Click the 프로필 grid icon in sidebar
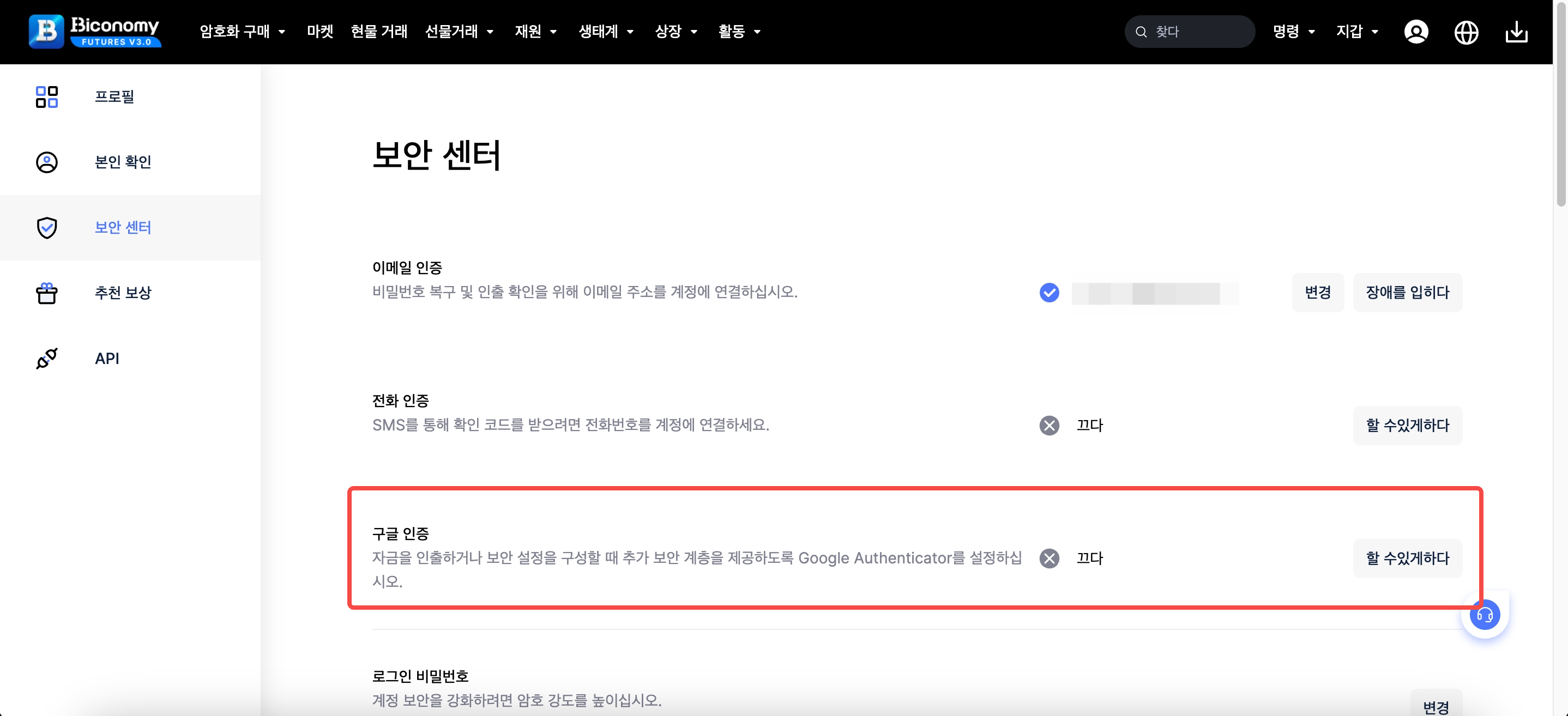The image size is (1568, 716). pyautogui.click(x=47, y=97)
